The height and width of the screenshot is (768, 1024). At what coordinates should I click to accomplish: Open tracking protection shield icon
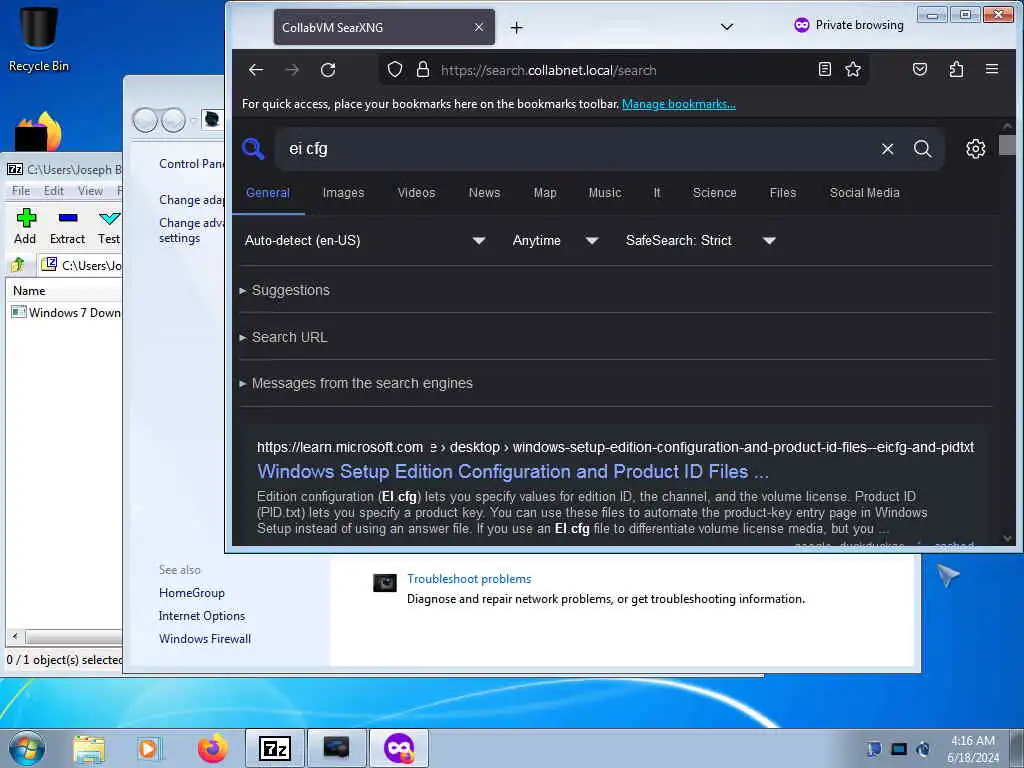click(394, 70)
